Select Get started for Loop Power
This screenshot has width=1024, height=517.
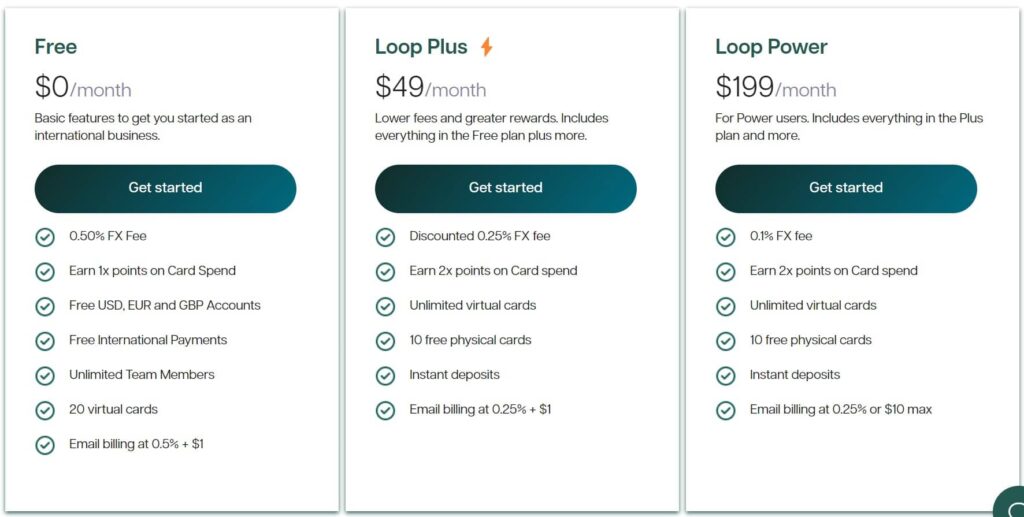[x=846, y=188]
